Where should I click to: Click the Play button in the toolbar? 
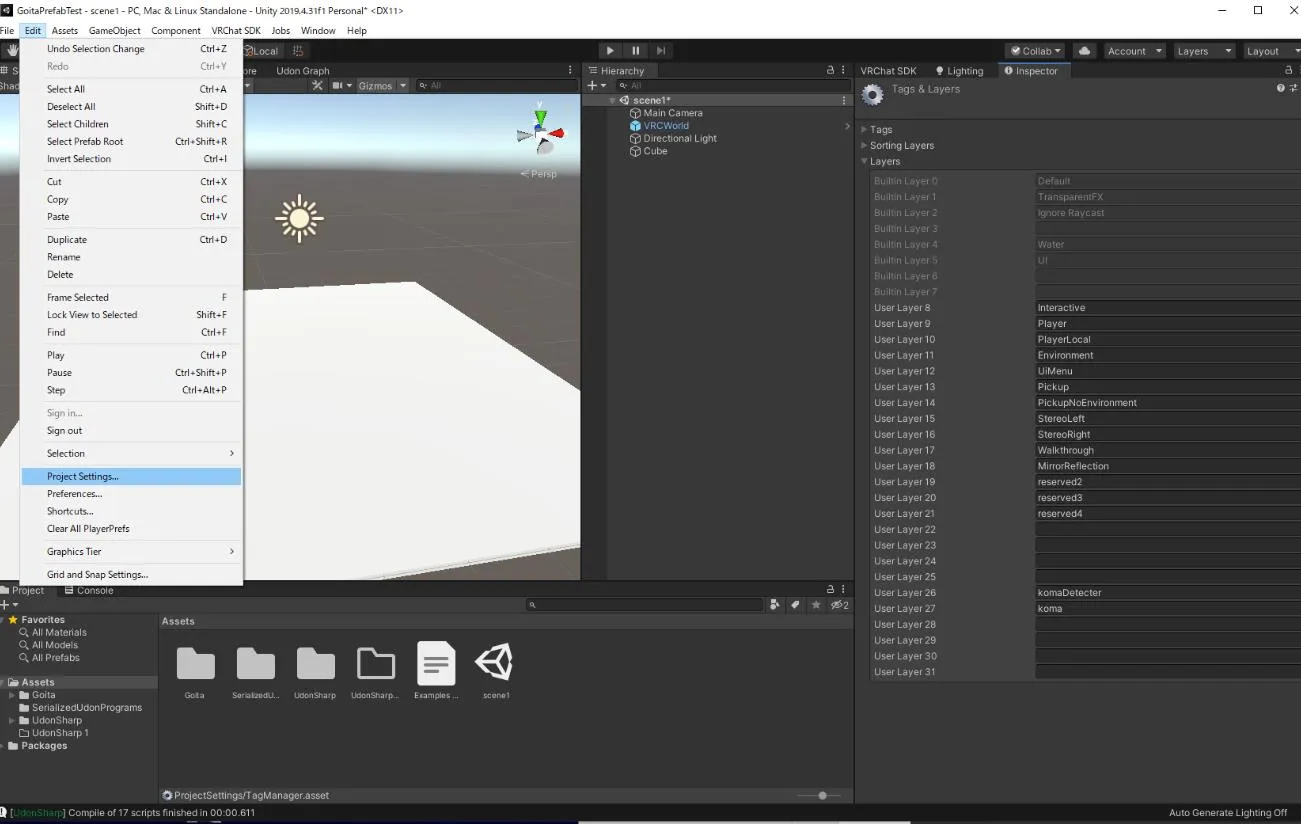click(610, 51)
